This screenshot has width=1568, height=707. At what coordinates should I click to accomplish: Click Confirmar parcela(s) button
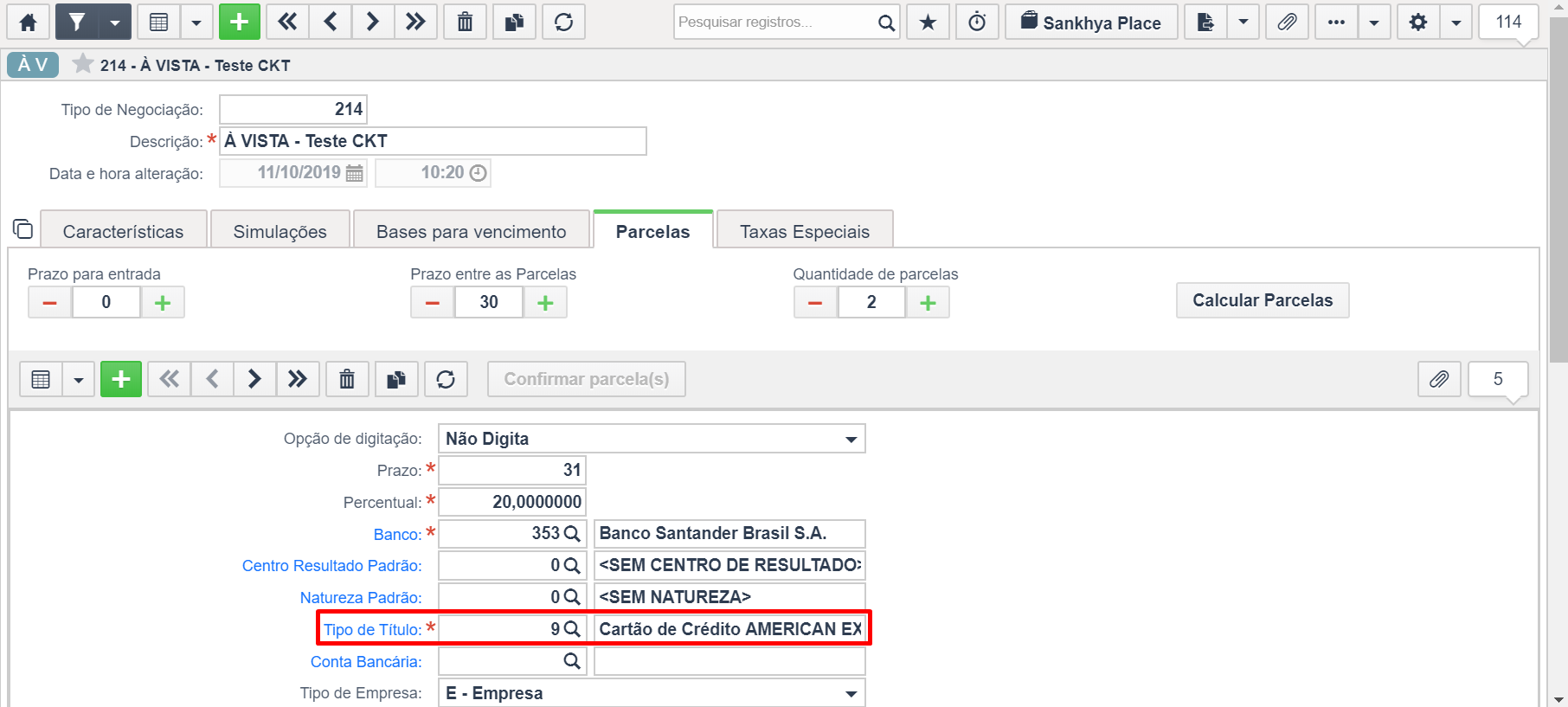pos(587,379)
